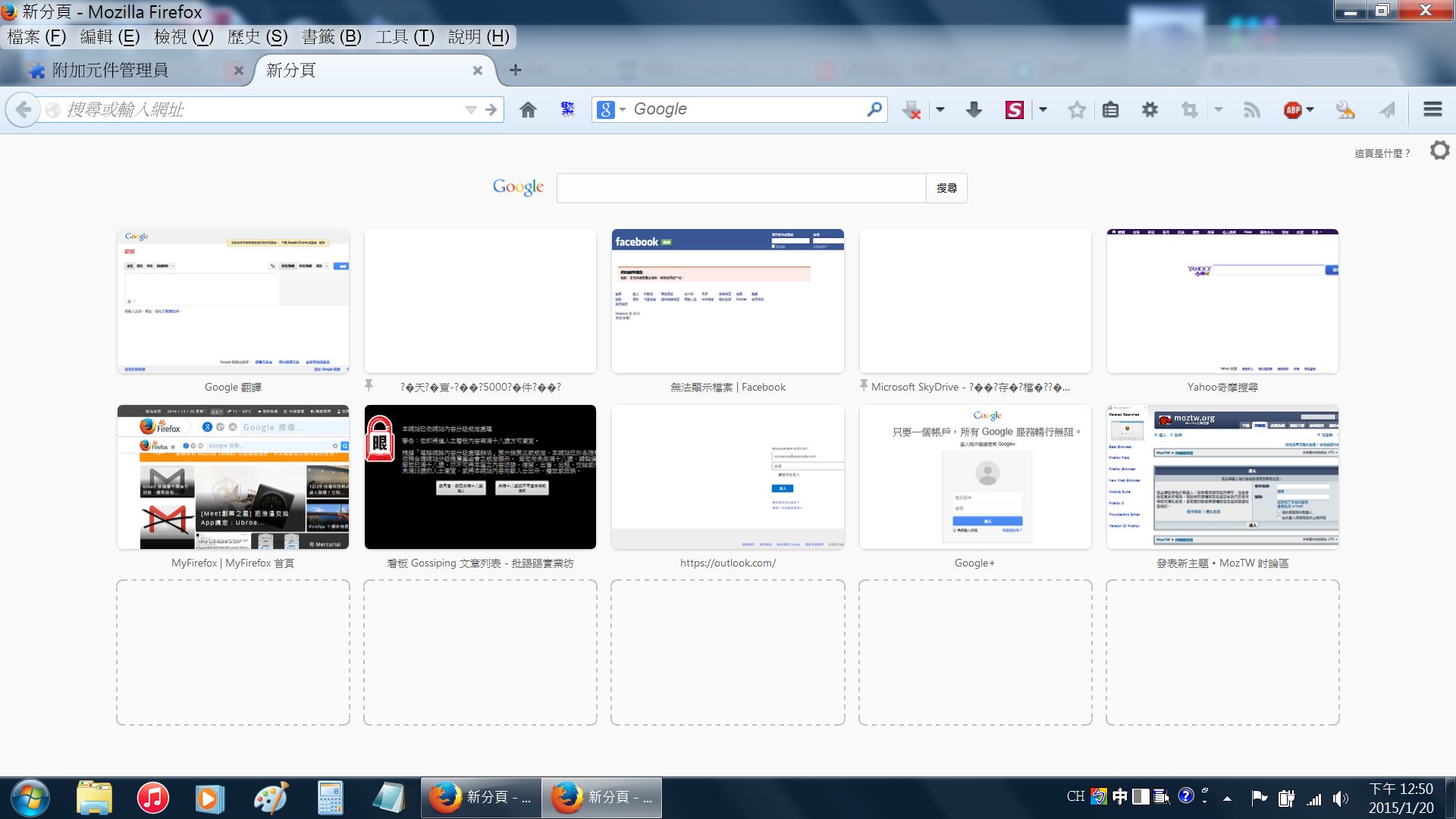Click the blue 繁 Chinese converter icon
Viewport: 1456px width, 819px height.
click(x=567, y=109)
